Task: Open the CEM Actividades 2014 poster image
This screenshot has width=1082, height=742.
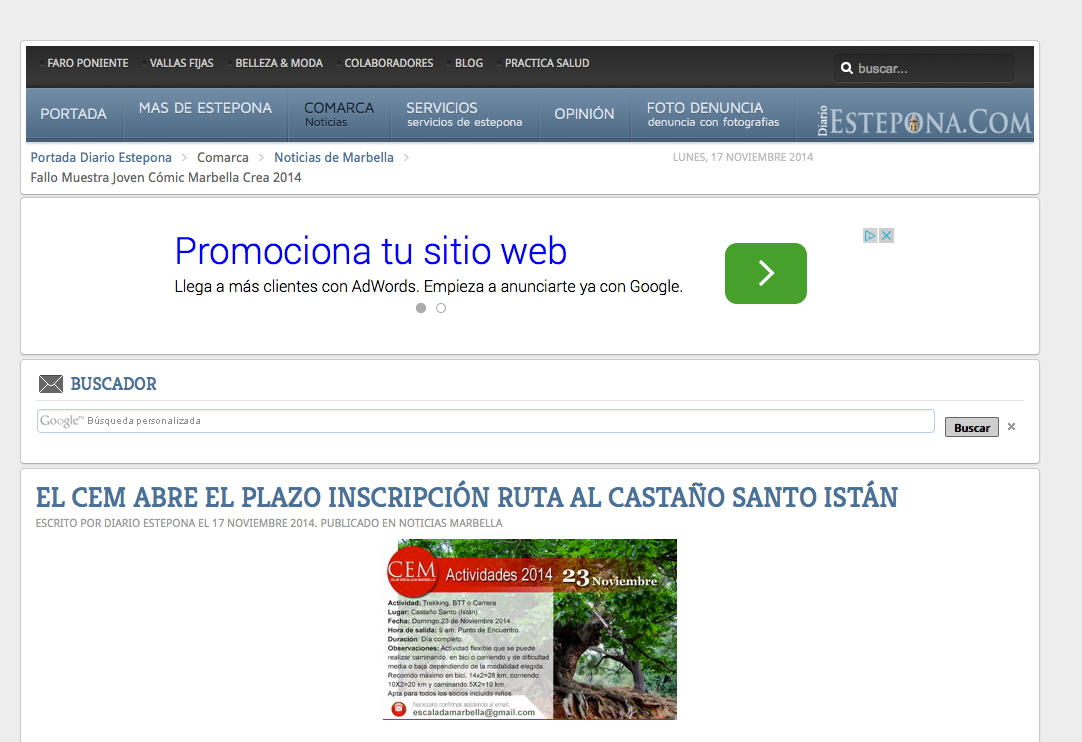Action: pyautogui.click(x=529, y=629)
